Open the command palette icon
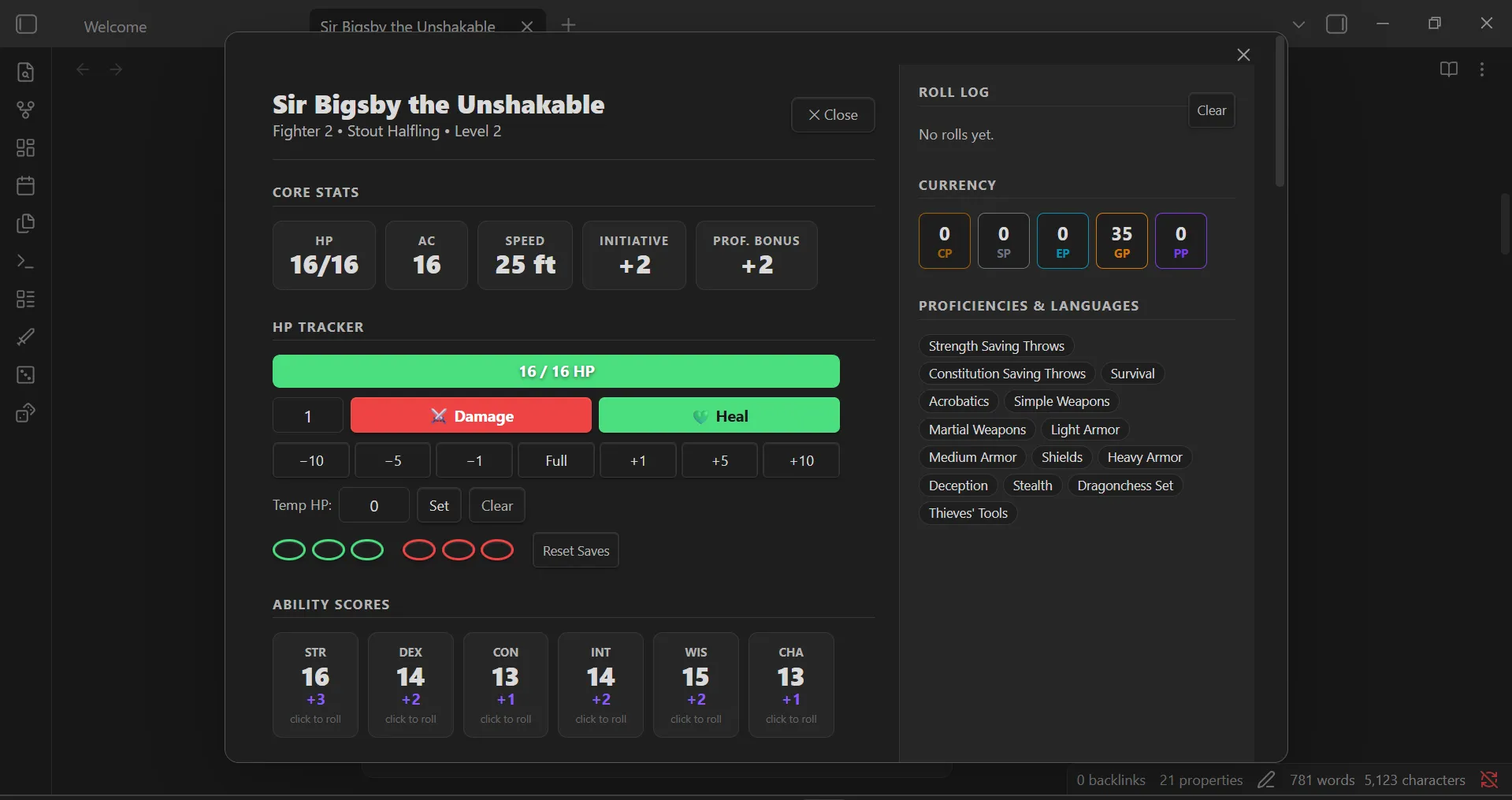Screen dimensions: 1512x800 pyautogui.click(x=25, y=261)
